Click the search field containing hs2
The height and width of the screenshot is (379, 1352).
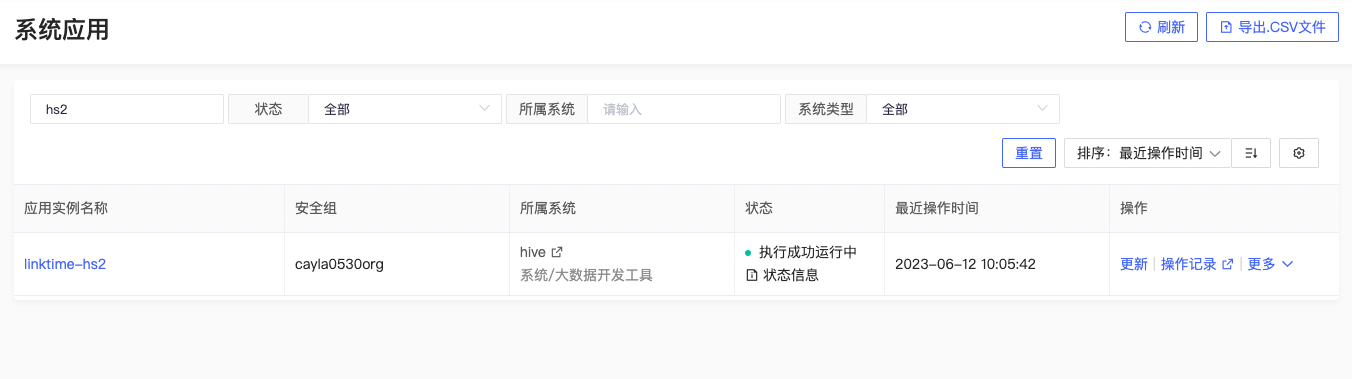pyautogui.click(x=127, y=109)
